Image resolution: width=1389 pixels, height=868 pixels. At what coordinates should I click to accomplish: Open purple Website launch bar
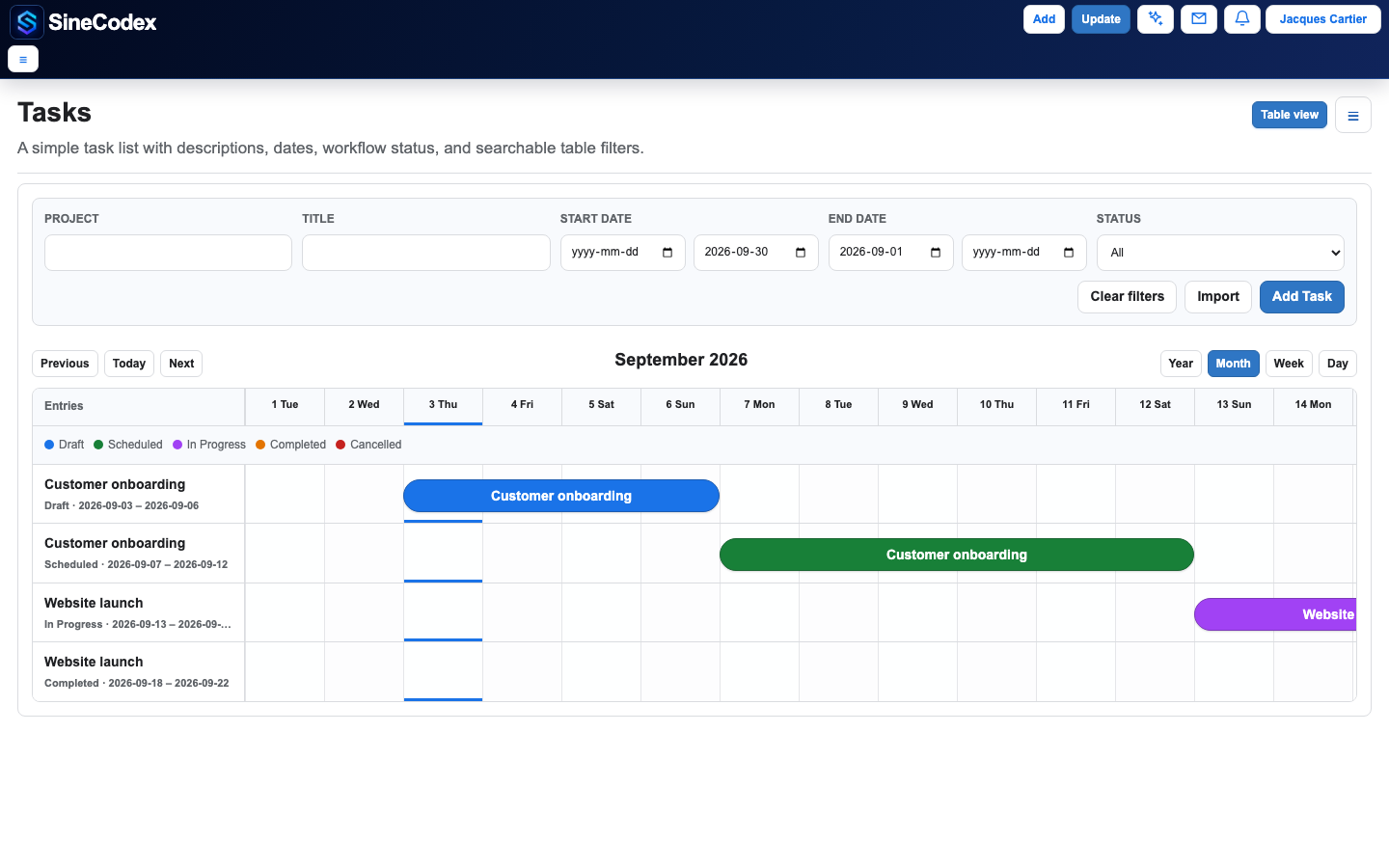pos(1275,614)
